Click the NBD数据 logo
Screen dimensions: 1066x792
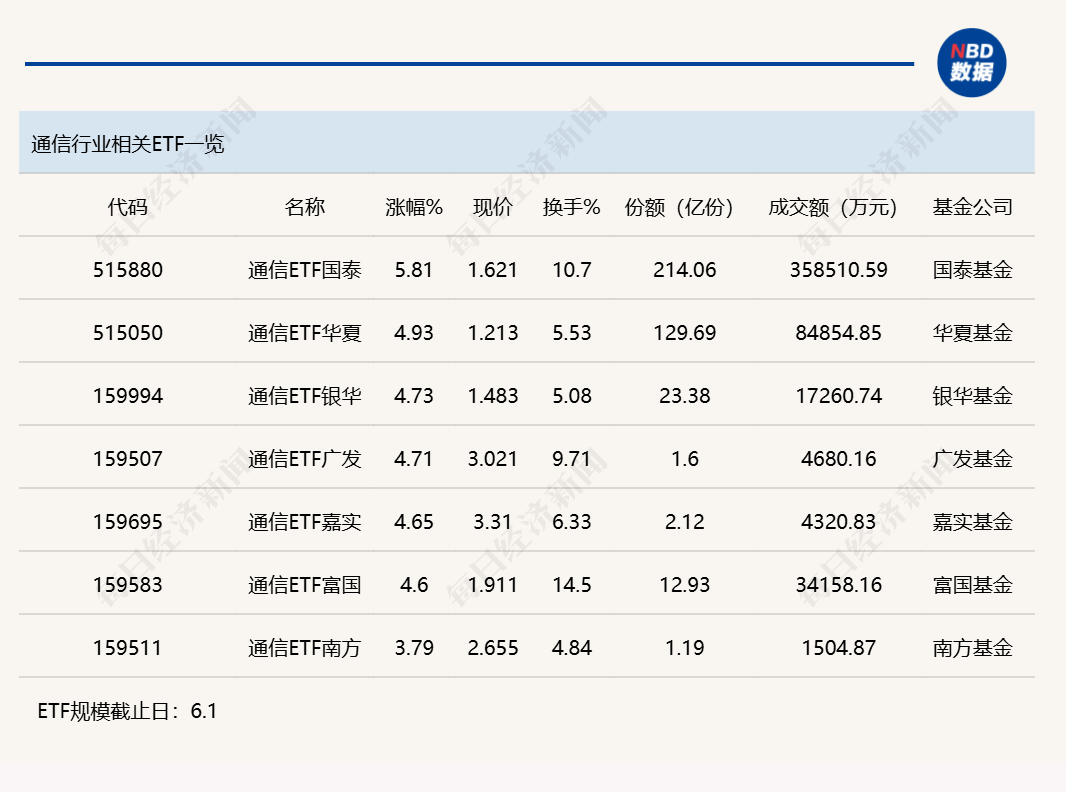pyautogui.click(x=972, y=63)
